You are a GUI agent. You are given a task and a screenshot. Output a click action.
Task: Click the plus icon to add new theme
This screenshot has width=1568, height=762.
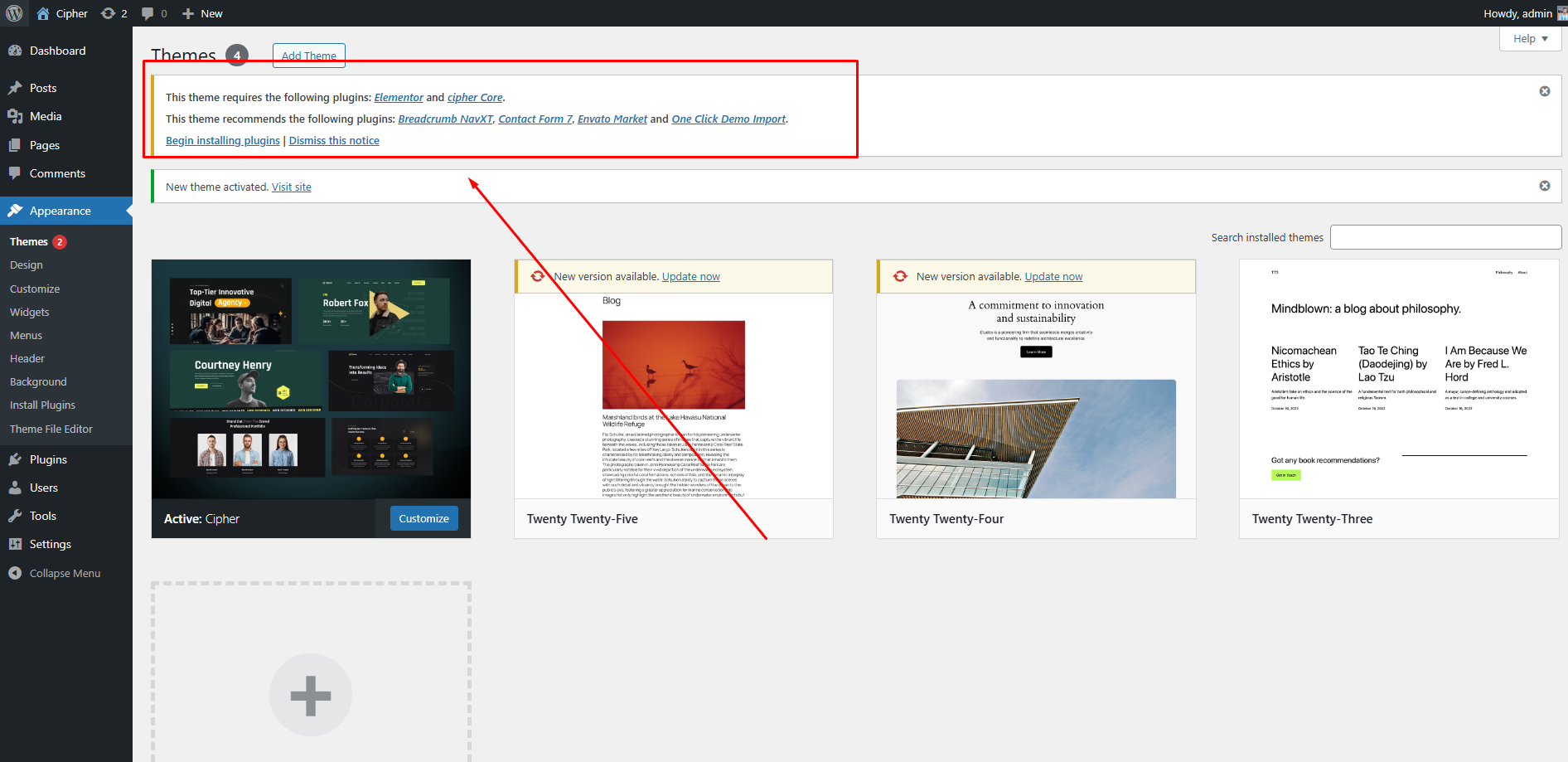click(311, 695)
